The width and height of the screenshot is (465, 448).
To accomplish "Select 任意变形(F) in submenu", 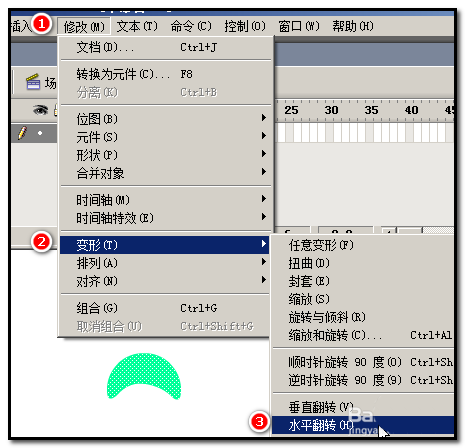I will (x=363, y=245).
